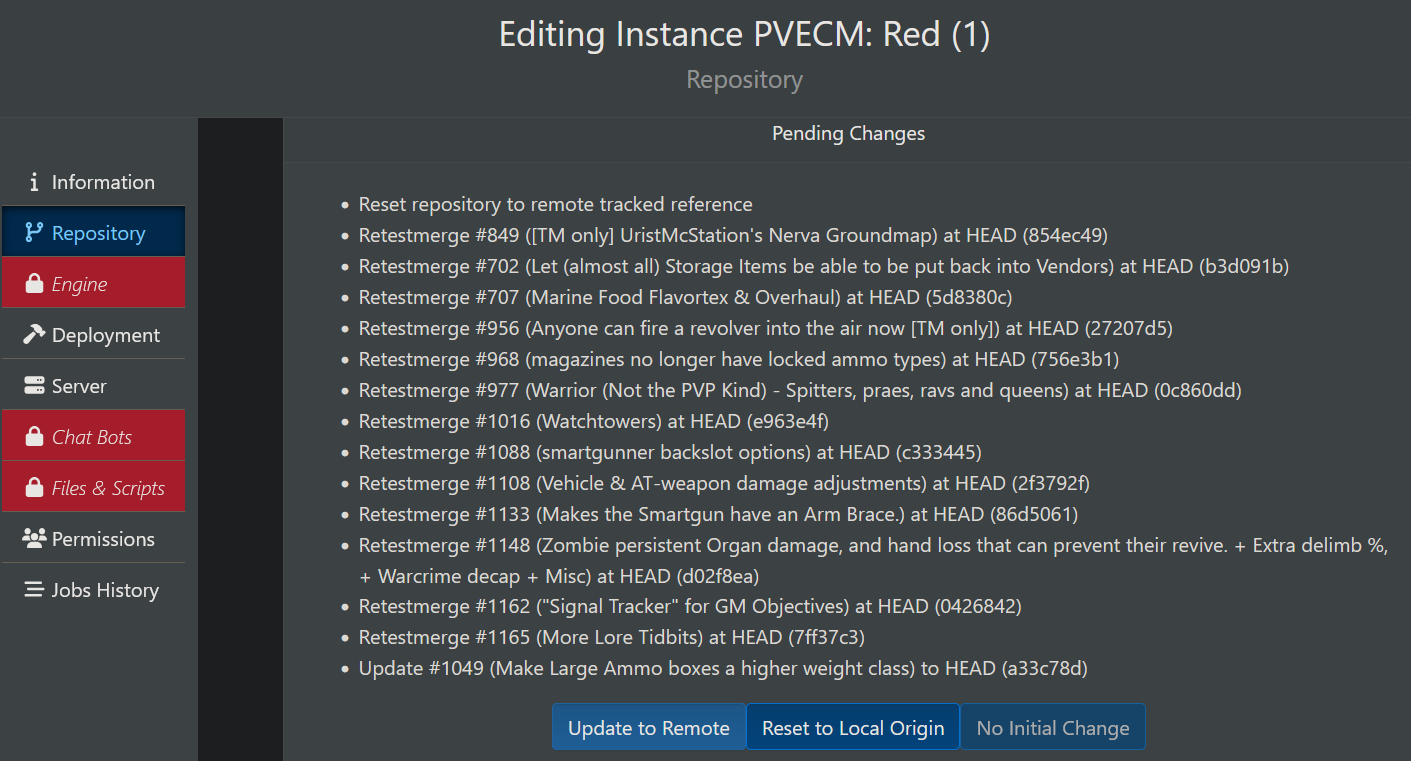The height and width of the screenshot is (761, 1411).
Task: Click the No Initial Change button
Action: tap(1052, 728)
